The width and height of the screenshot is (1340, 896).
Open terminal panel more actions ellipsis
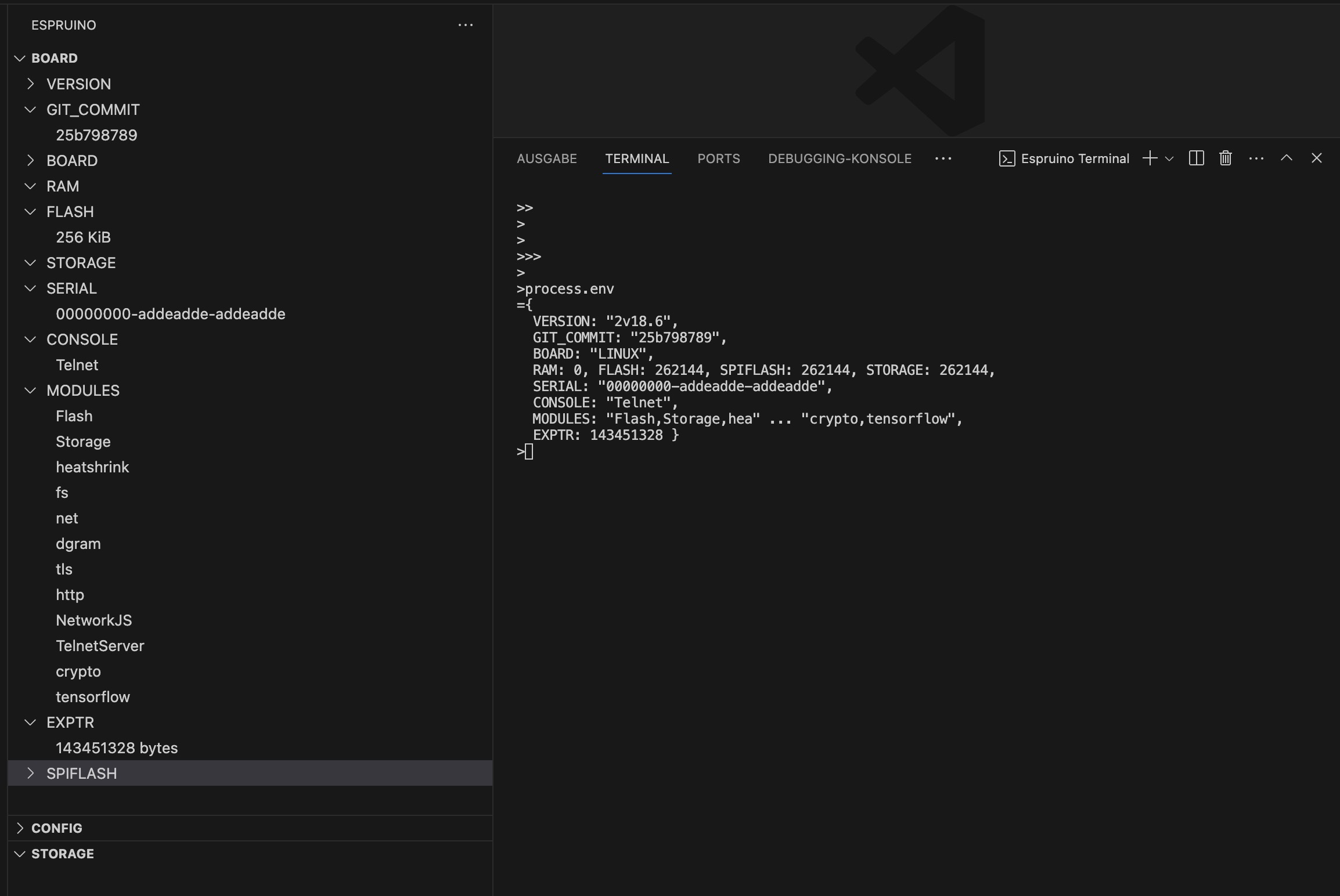pyautogui.click(x=1256, y=158)
